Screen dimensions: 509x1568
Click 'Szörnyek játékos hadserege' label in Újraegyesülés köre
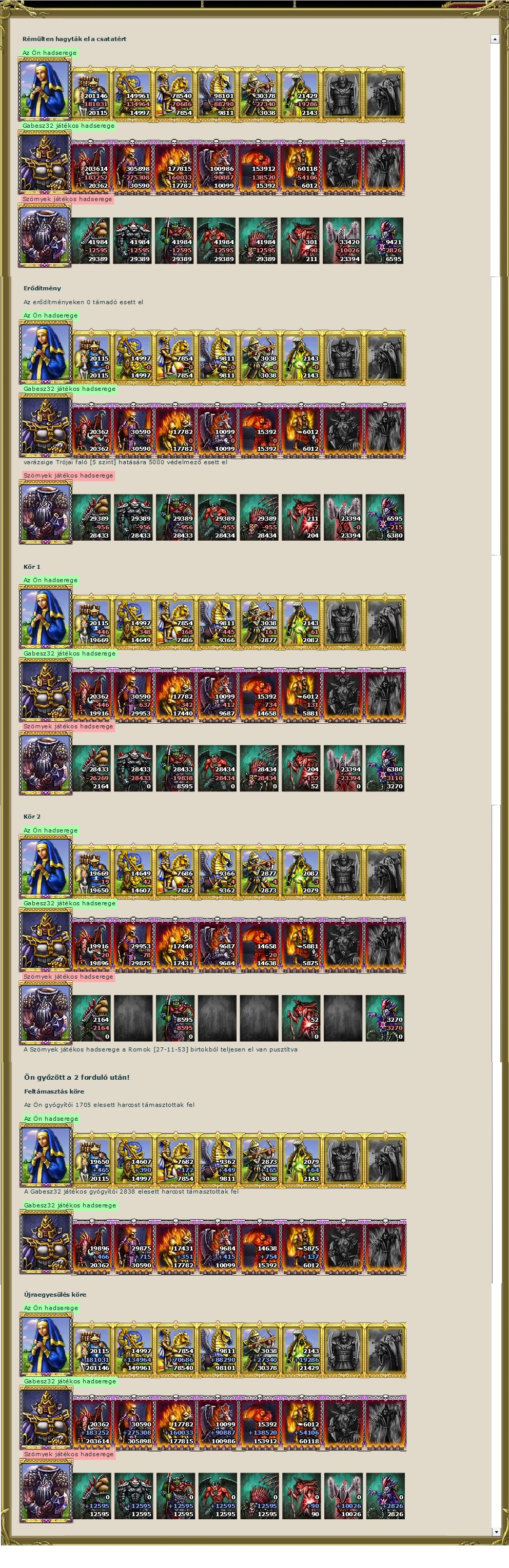coord(68,1454)
